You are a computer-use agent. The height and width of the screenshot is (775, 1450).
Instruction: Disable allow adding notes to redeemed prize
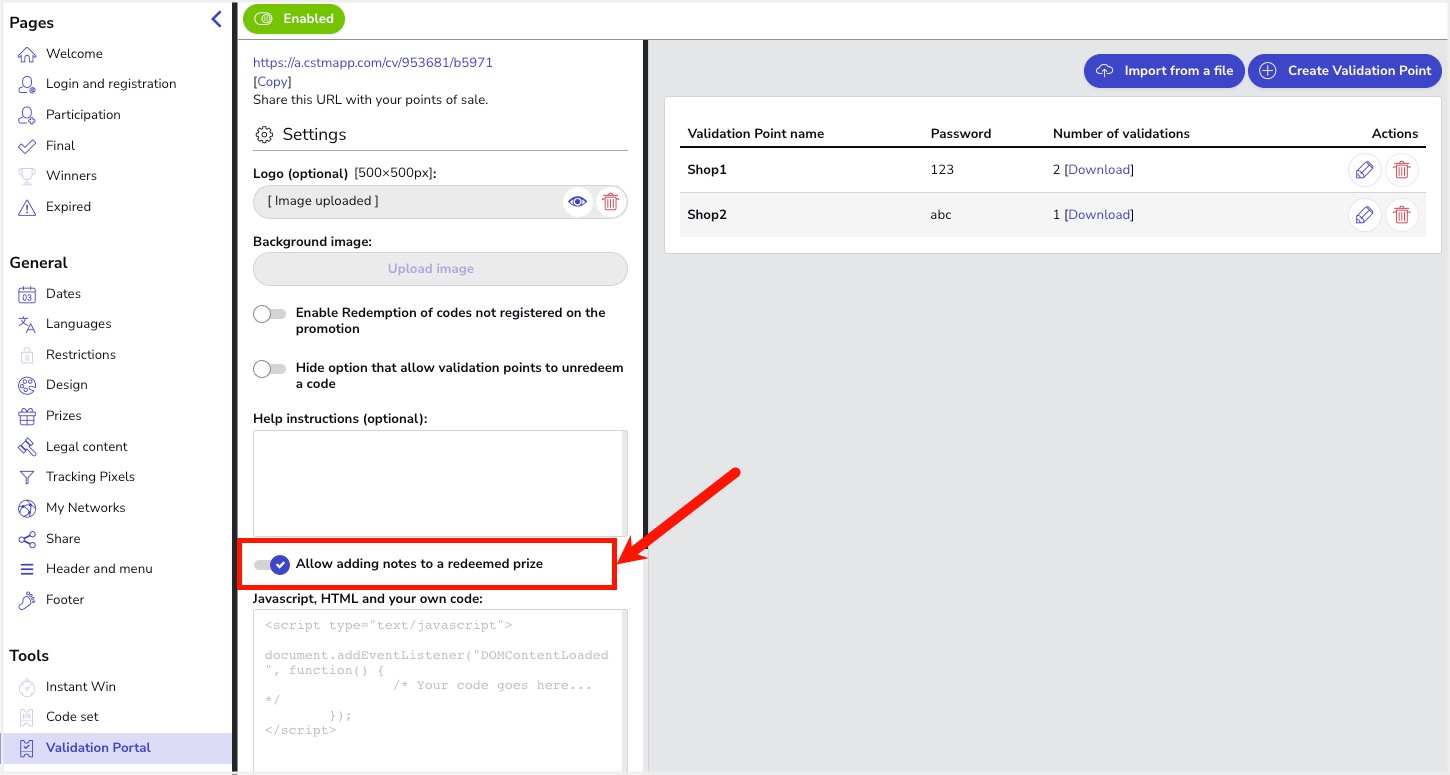(272, 565)
